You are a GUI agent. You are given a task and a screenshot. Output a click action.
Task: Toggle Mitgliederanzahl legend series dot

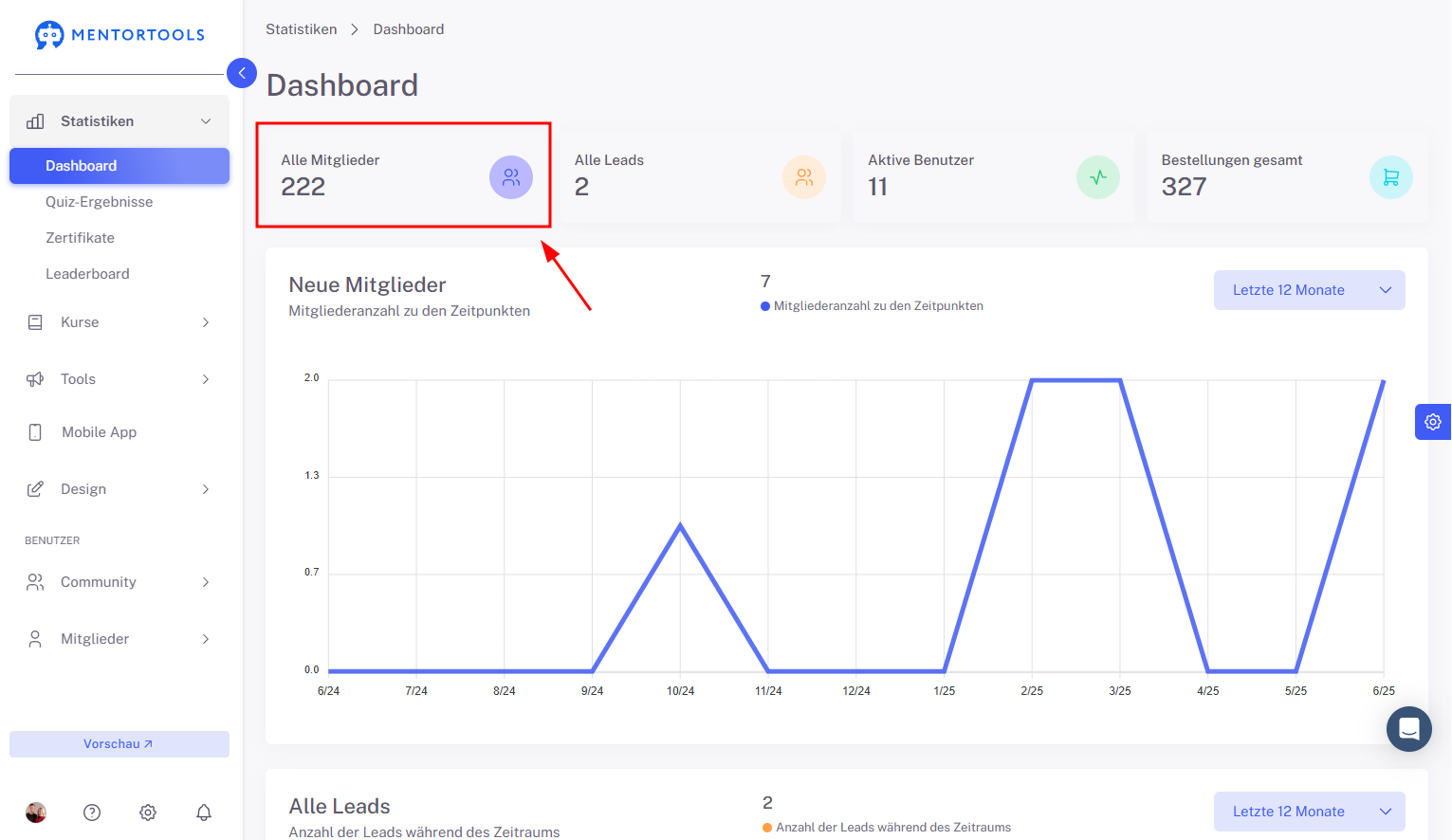click(x=765, y=306)
